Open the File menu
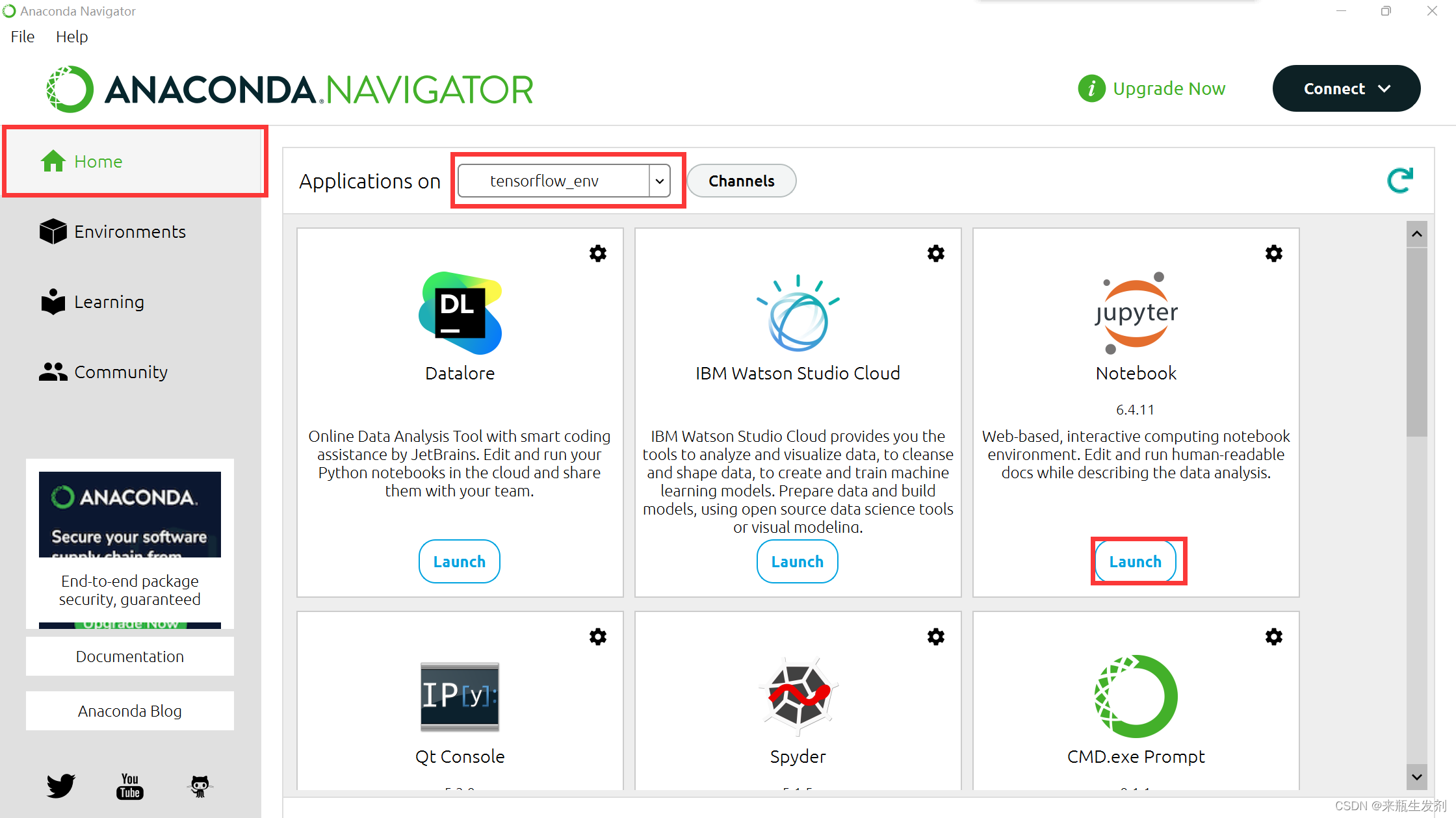1456x818 pixels. 23,37
